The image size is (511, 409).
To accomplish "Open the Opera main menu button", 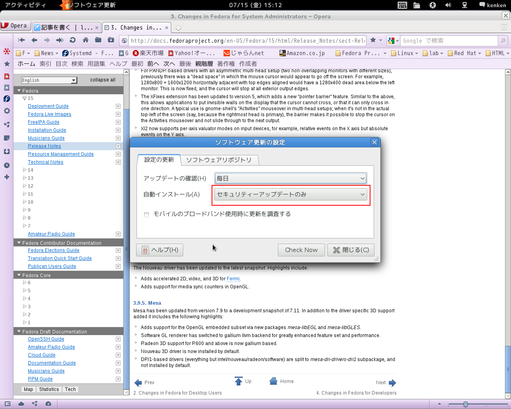I will pos(15,26).
